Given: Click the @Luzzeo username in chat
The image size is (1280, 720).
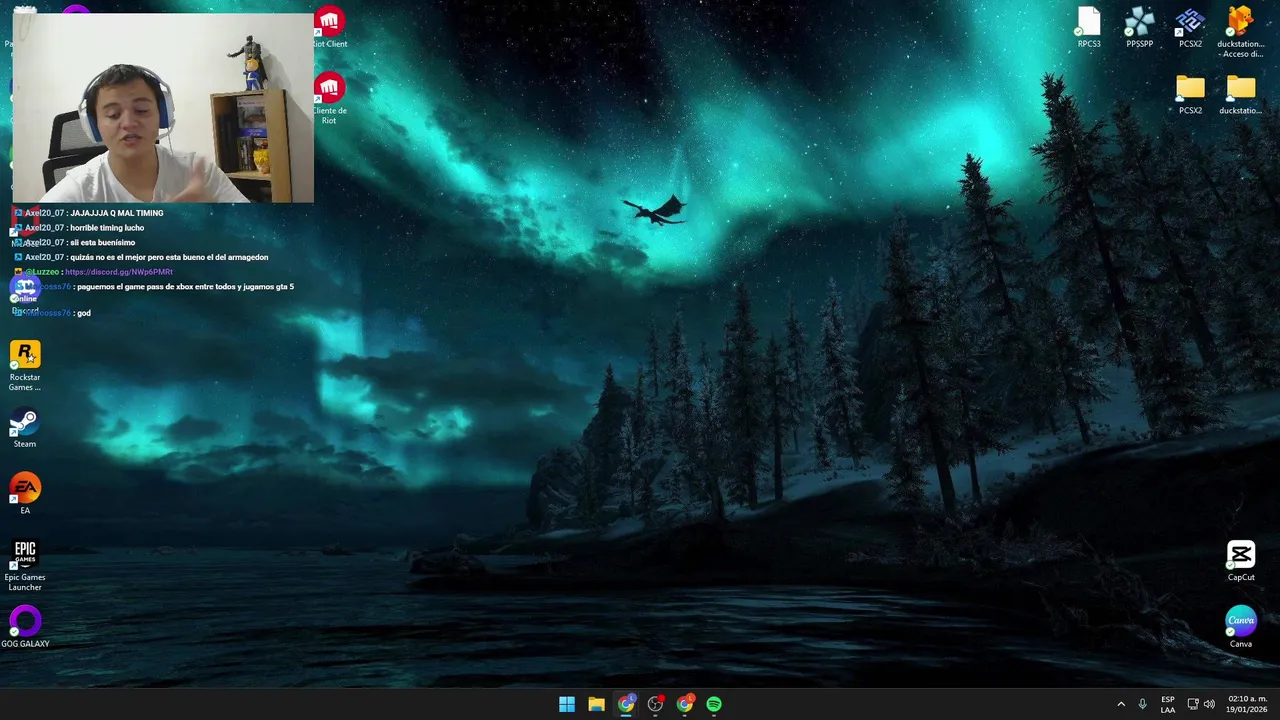Looking at the screenshot, I should pos(41,272).
